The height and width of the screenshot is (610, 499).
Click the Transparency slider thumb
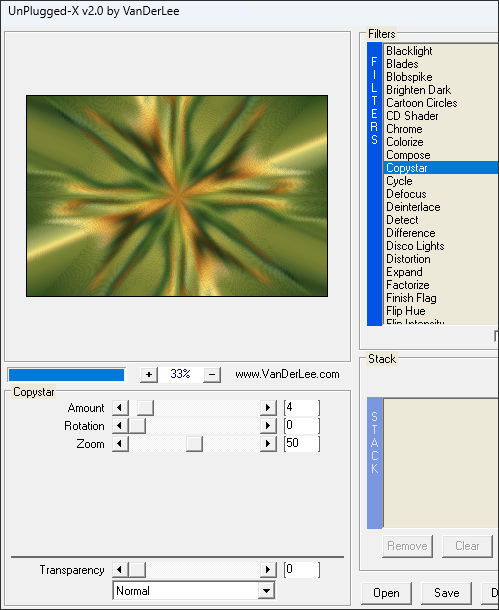137,570
